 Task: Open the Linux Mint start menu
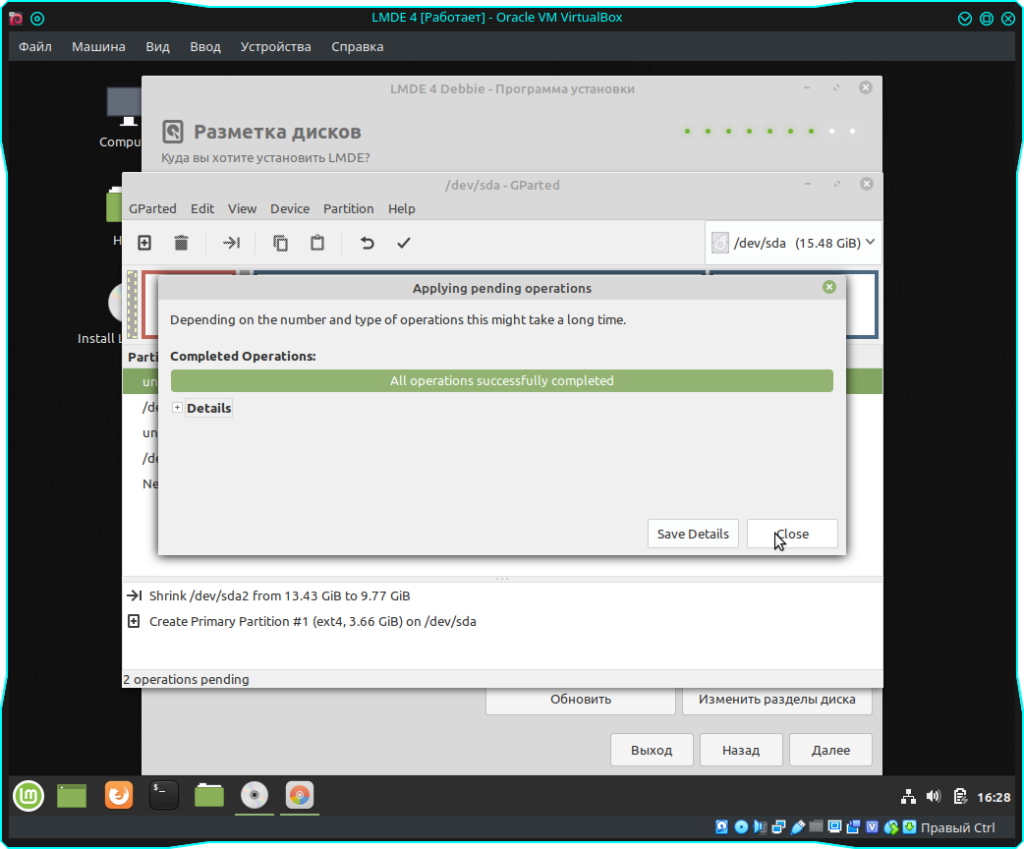click(x=28, y=796)
